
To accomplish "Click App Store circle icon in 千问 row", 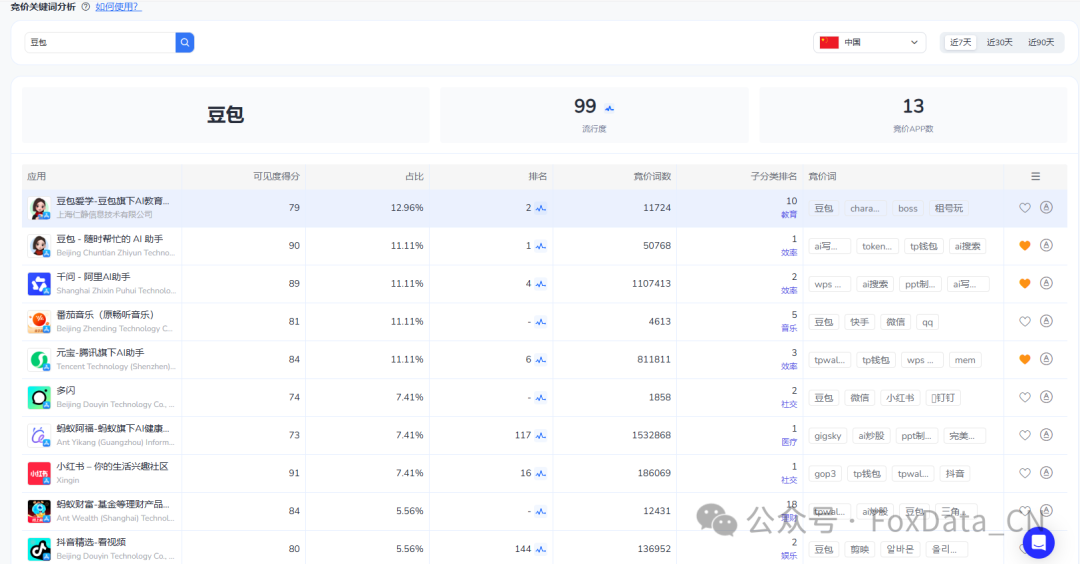I will tap(1046, 283).
